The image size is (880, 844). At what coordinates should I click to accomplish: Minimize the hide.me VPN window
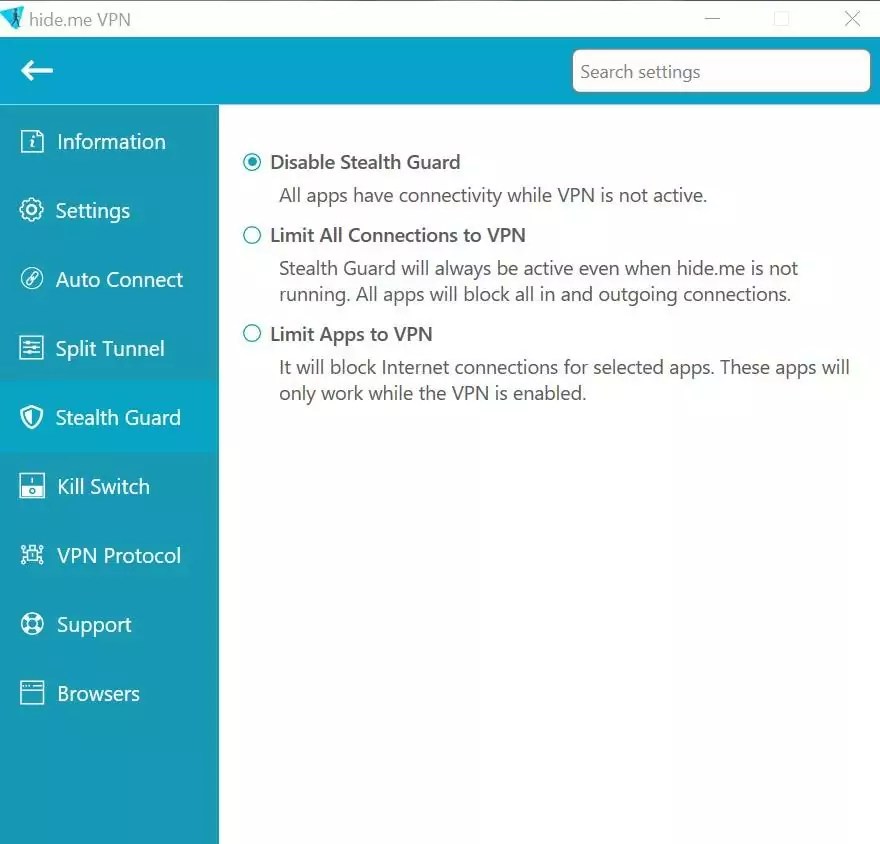(712, 18)
